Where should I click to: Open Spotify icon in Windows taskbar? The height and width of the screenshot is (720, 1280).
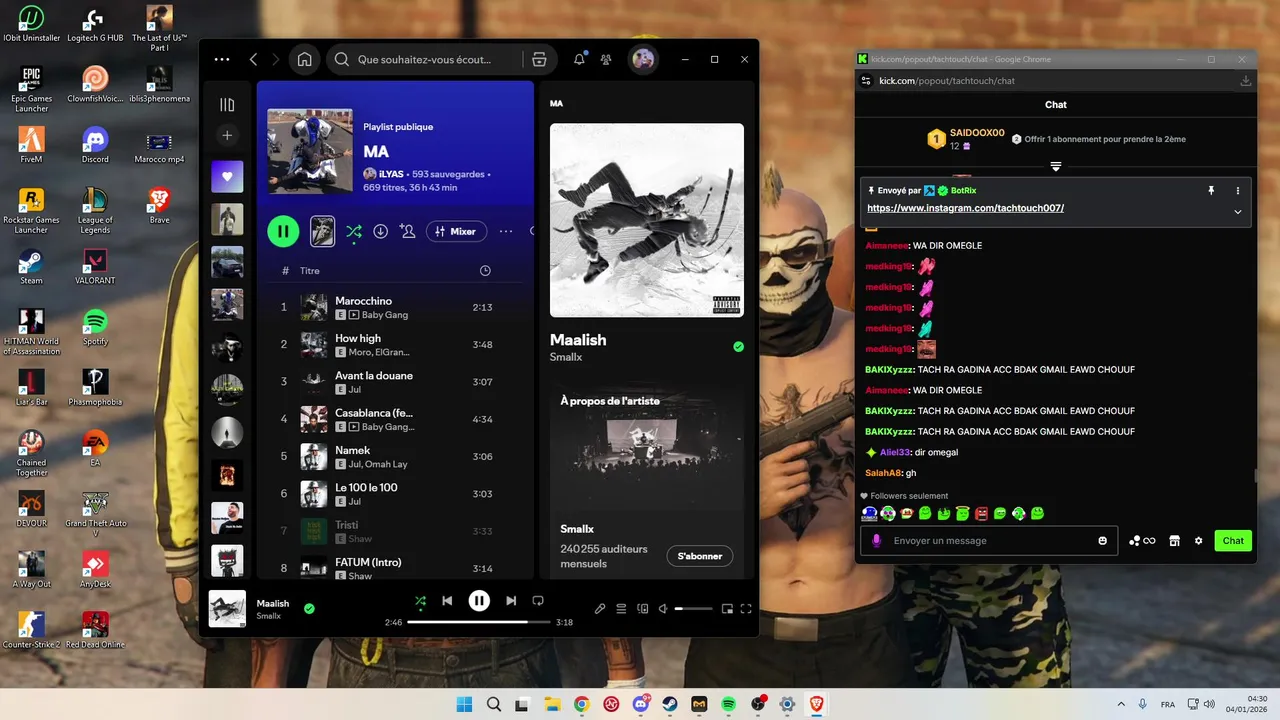coord(728,705)
